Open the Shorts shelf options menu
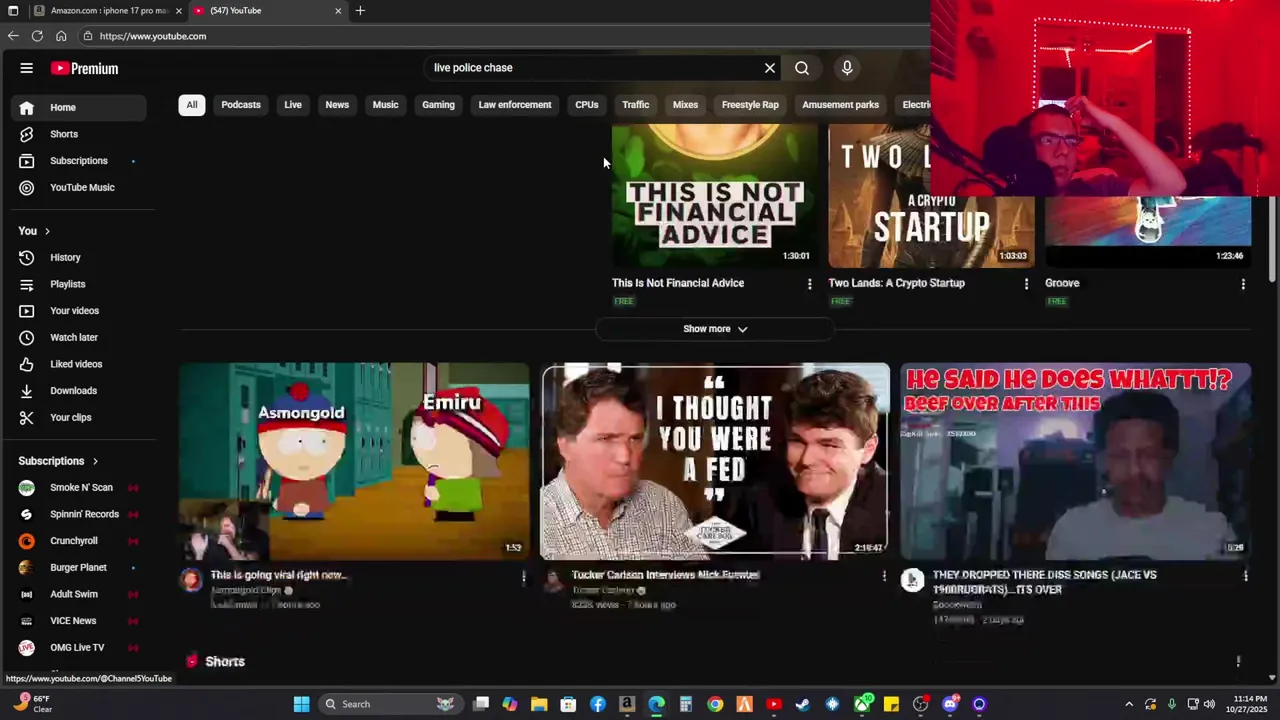The width and height of the screenshot is (1280, 720). [x=1238, y=662]
